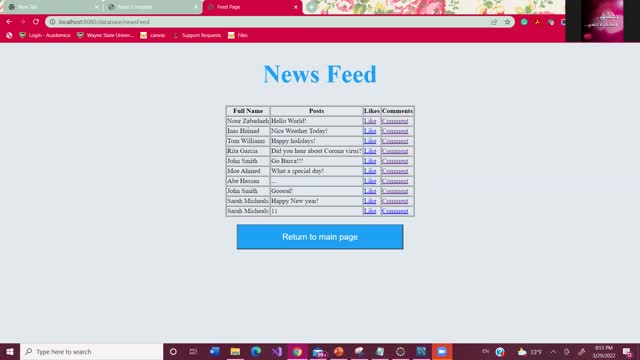Open the share icon in address bar
This screenshot has width=640, height=360.
coord(494,22)
